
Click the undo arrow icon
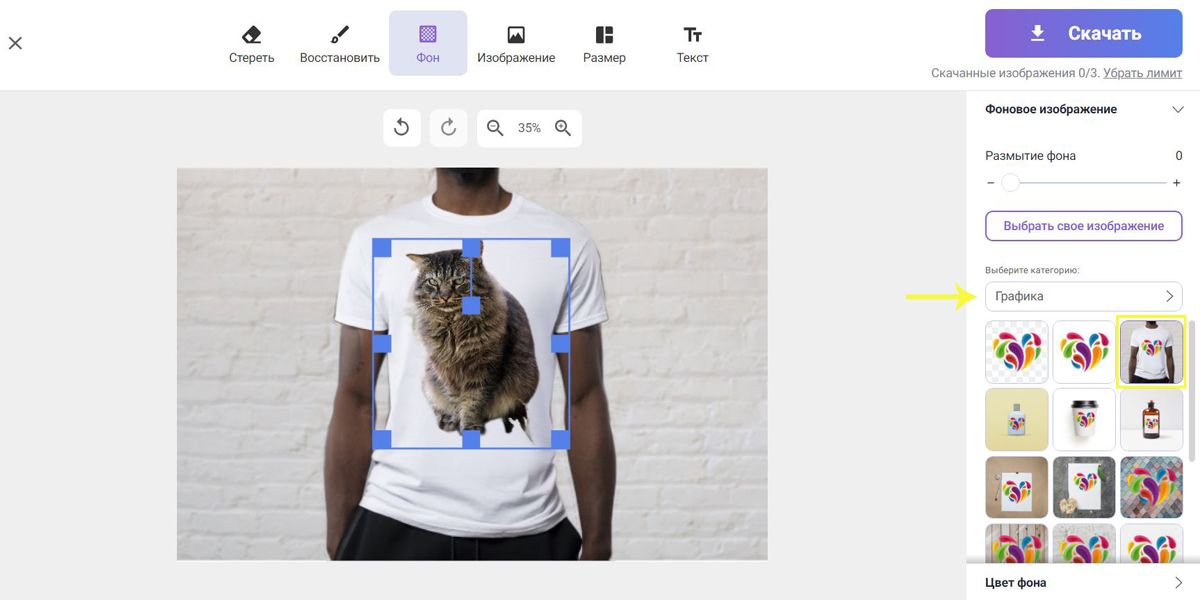(x=402, y=128)
